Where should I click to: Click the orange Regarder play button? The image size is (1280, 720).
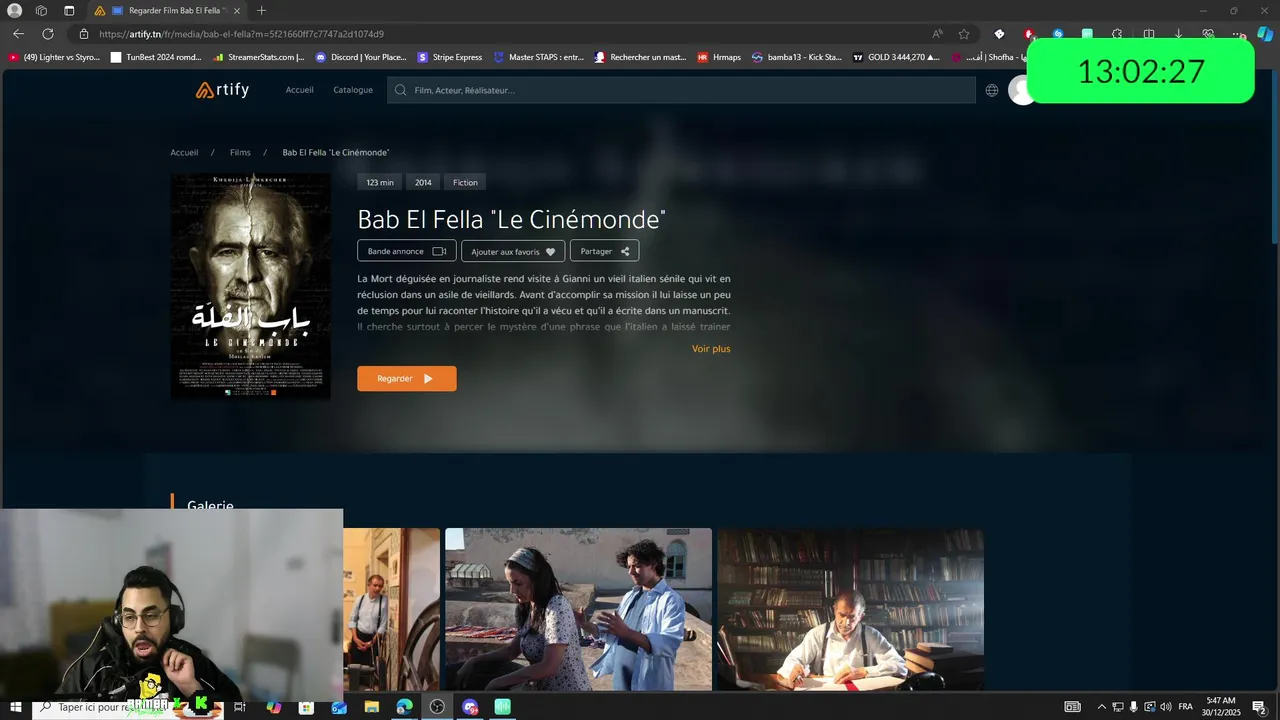tap(407, 378)
